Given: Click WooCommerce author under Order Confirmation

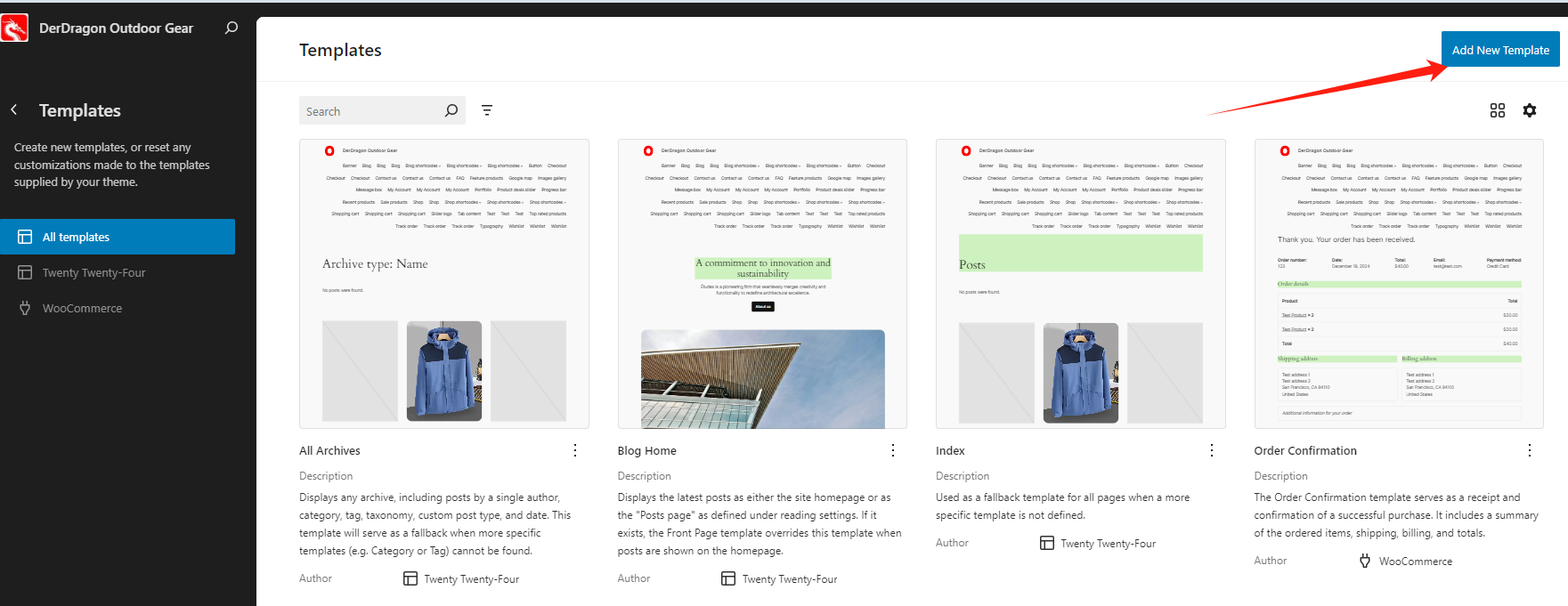Looking at the screenshot, I should (1416, 561).
